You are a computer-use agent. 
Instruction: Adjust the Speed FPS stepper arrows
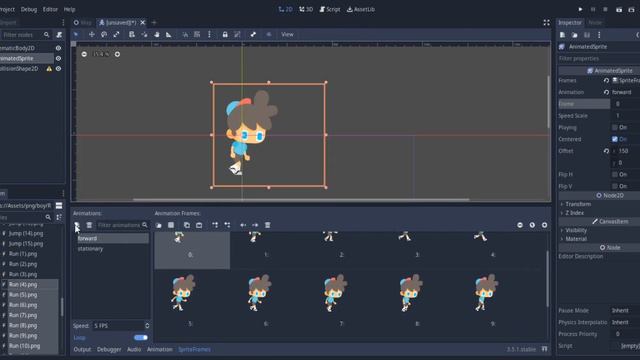coord(147,326)
